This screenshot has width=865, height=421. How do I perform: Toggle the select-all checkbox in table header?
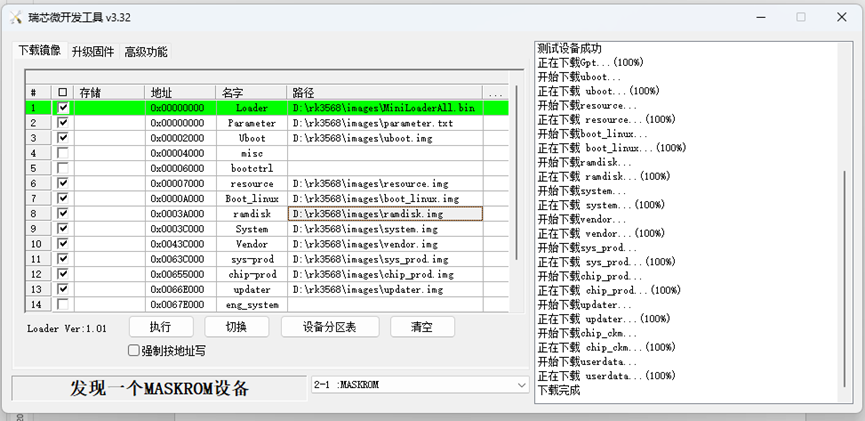[x=63, y=92]
